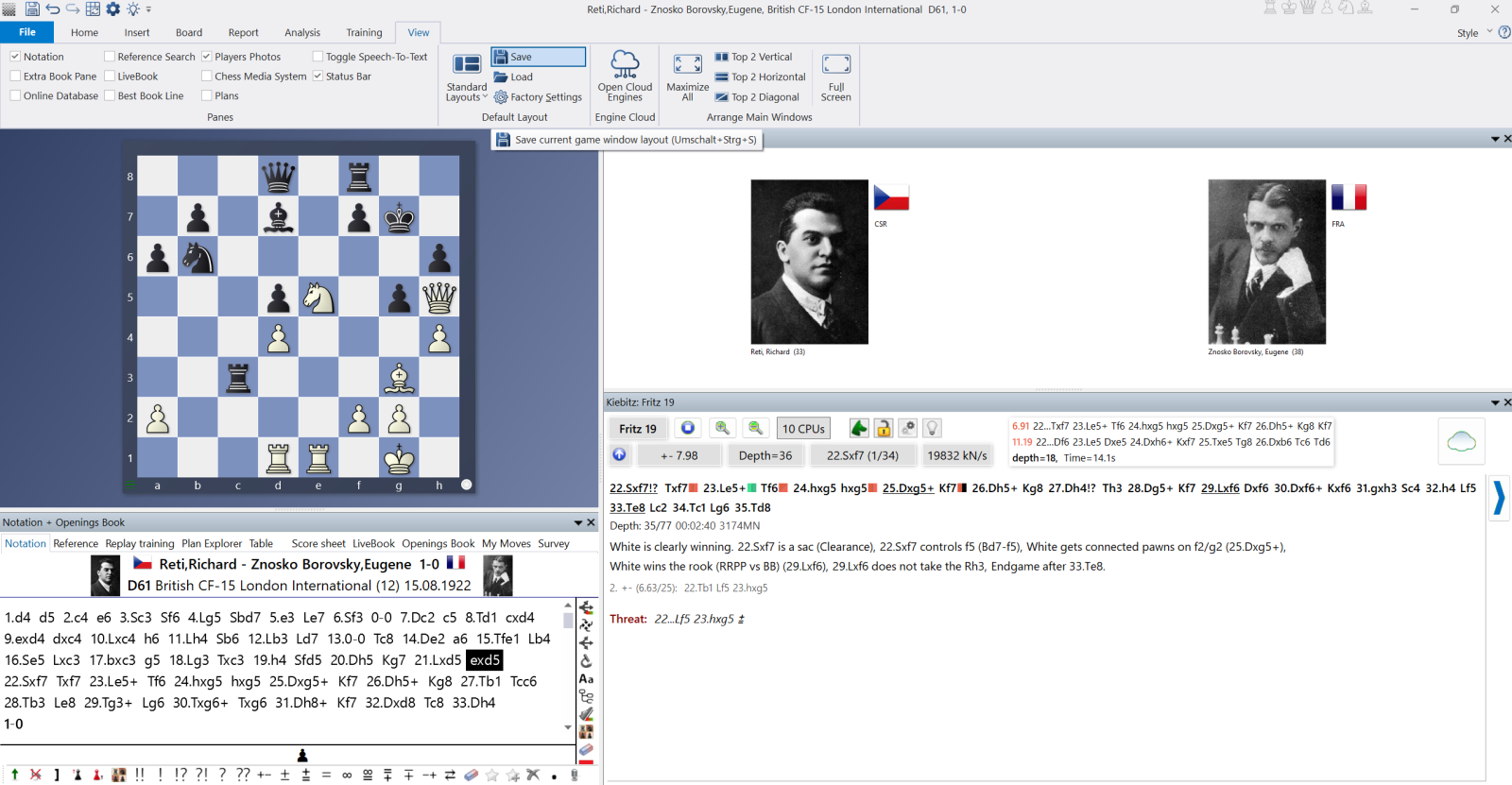Open the Style dropdown at top right
The image size is (1512, 785).
(x=1489, y=32)
